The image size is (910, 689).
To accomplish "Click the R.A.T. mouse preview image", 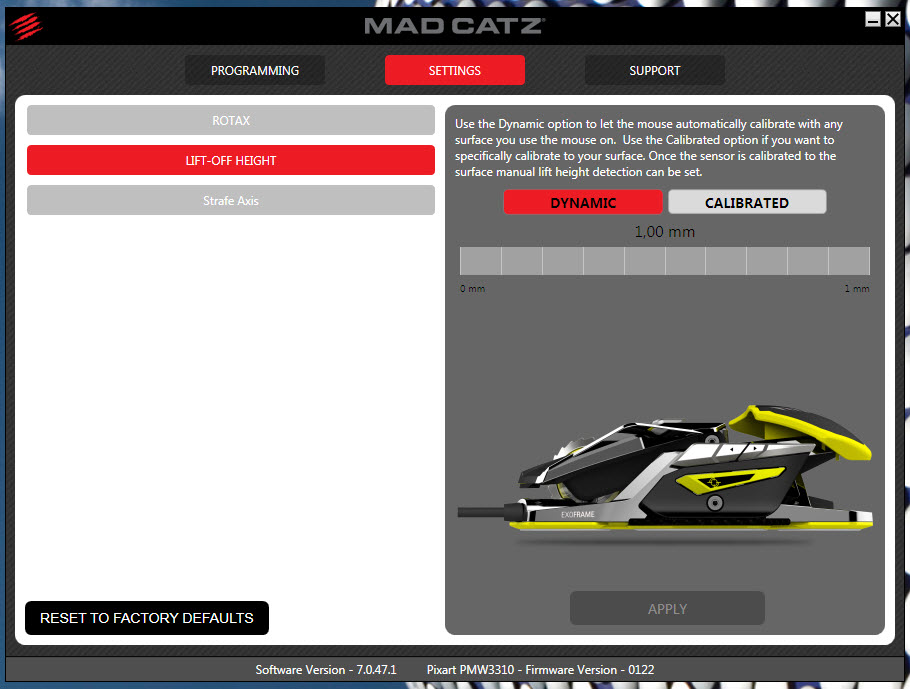I will [x=665, y=475].
